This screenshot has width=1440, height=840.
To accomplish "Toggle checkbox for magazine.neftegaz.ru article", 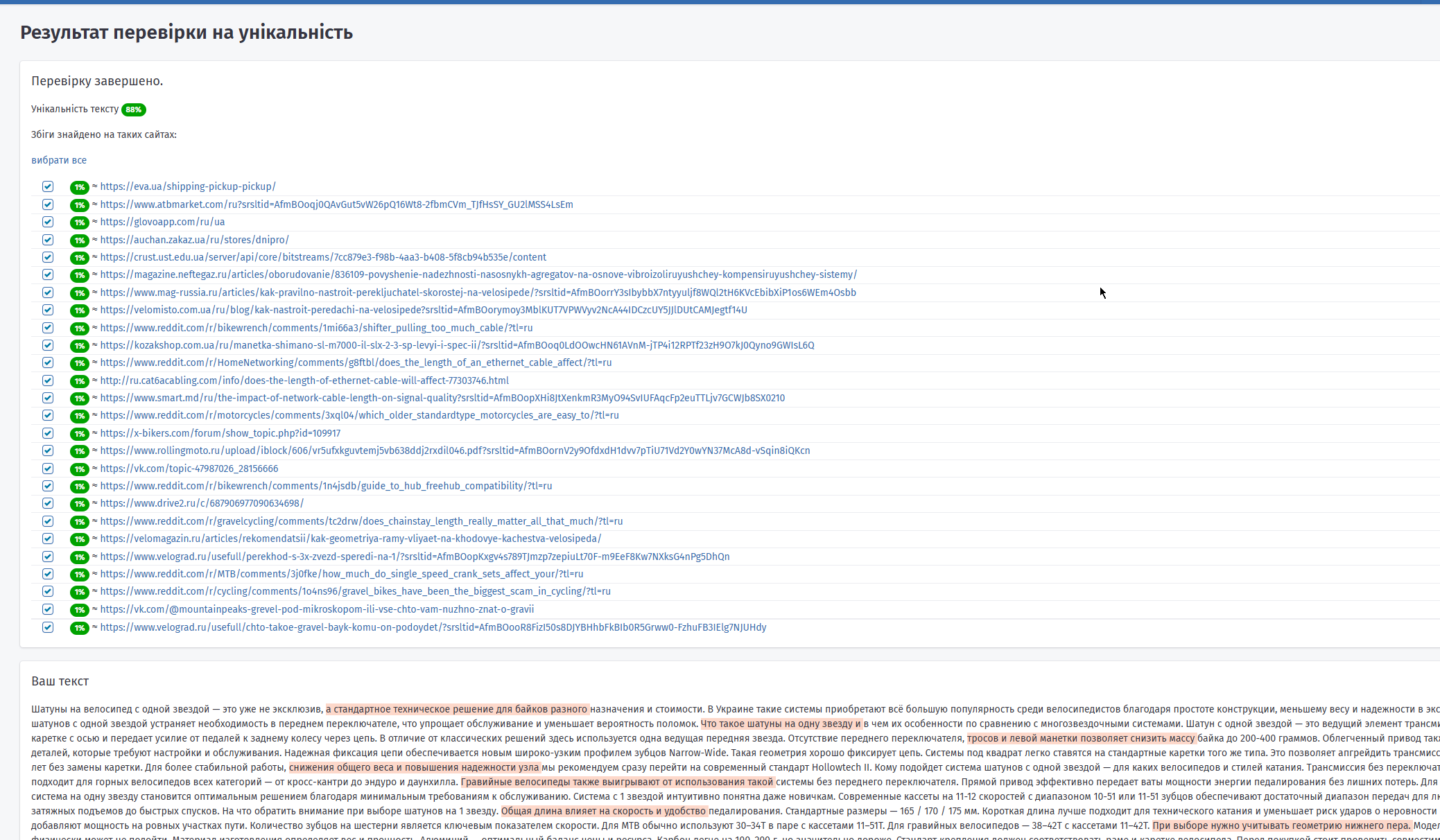I will 48,274.
